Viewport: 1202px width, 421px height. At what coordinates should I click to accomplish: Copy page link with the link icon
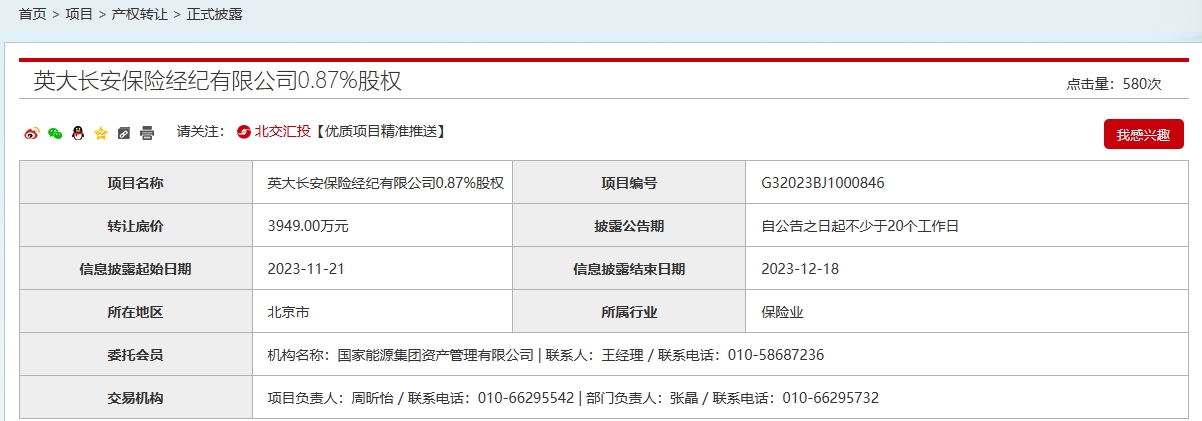click(x=124, y=133)
